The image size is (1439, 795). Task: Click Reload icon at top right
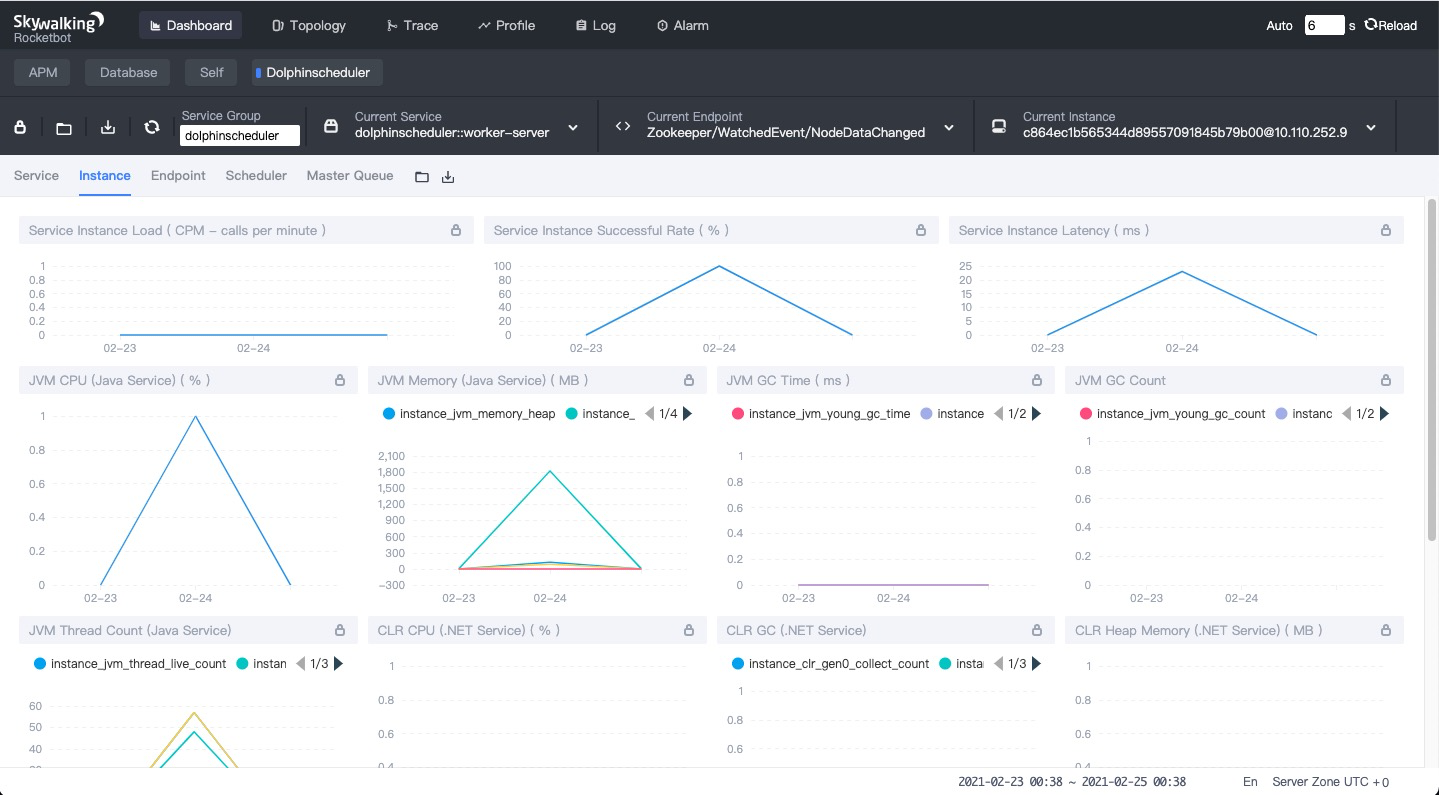click(1371, 25)
